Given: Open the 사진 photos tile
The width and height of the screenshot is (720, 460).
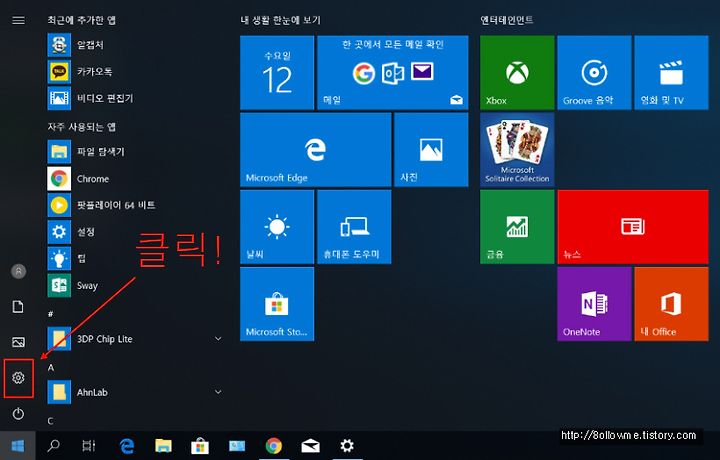Looking at the screenshot, I should (431, 150).
